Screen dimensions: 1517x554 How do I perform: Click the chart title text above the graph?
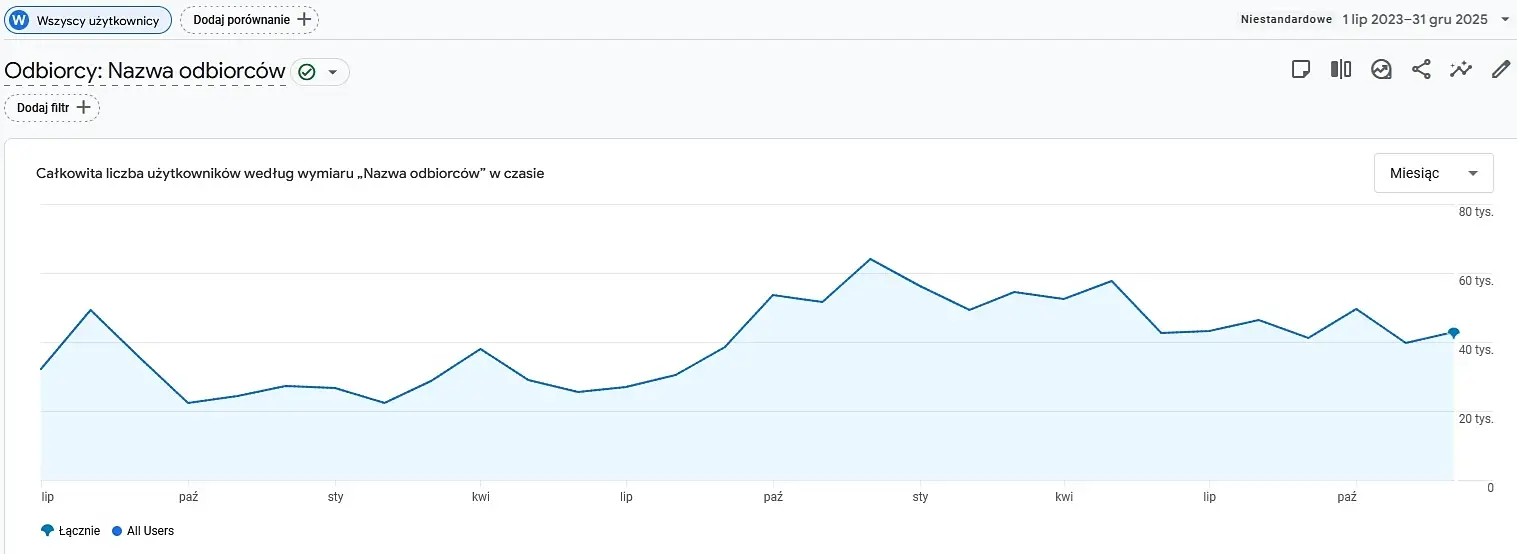point(290,173)
